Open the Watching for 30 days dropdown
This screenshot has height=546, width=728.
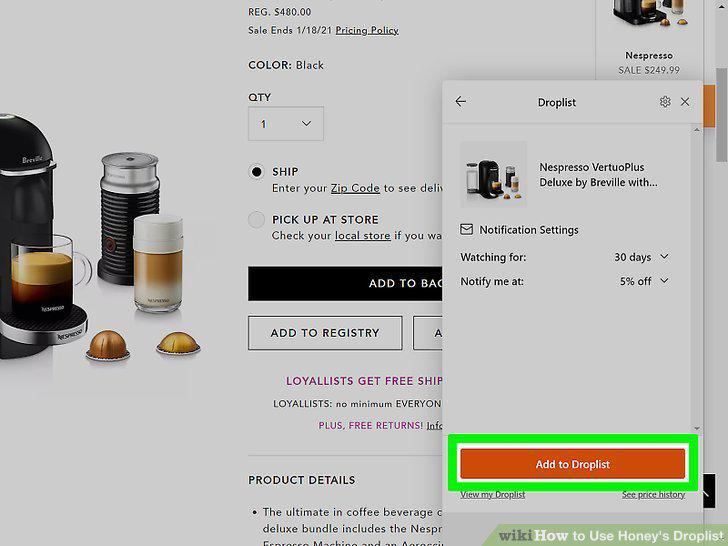641,257
